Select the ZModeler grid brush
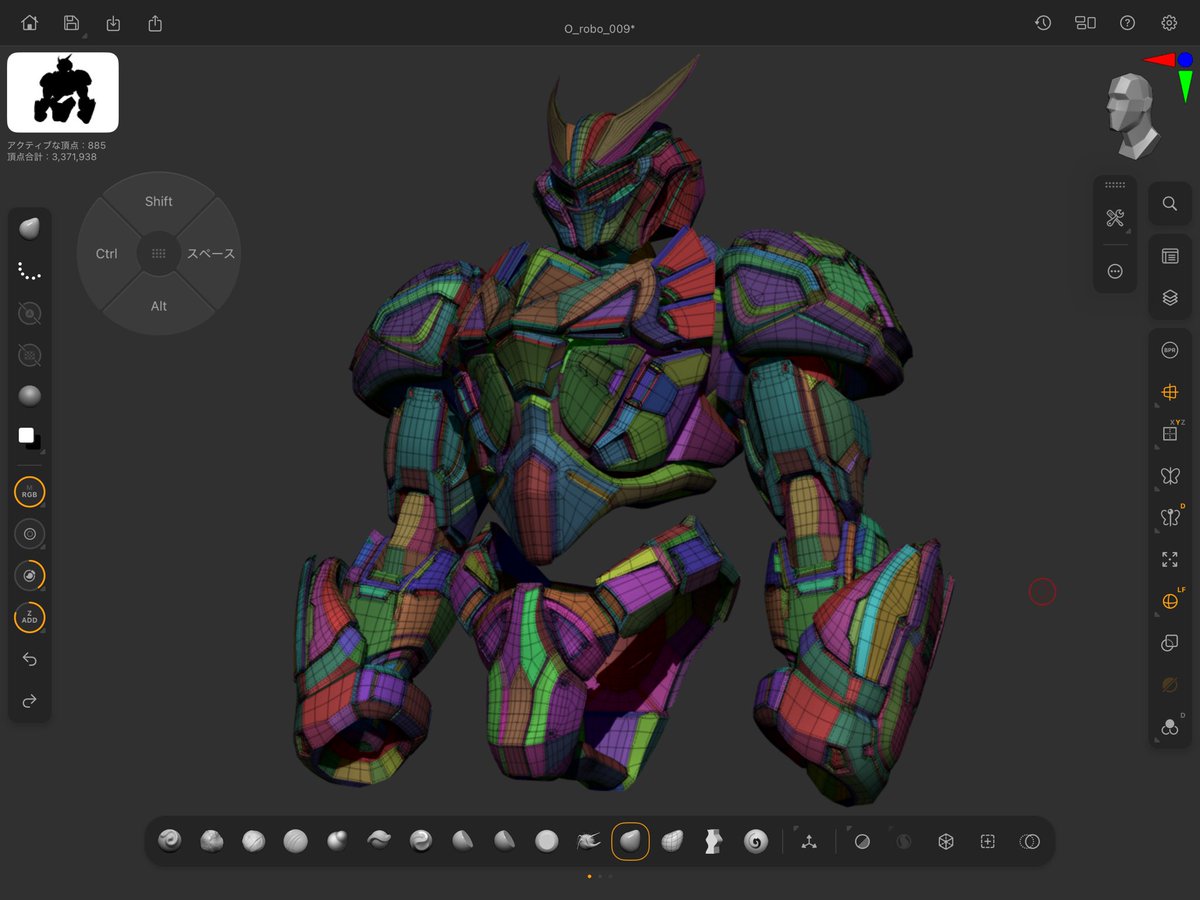The height and width of the screenshot is (900, 1200). pos(672,841)
